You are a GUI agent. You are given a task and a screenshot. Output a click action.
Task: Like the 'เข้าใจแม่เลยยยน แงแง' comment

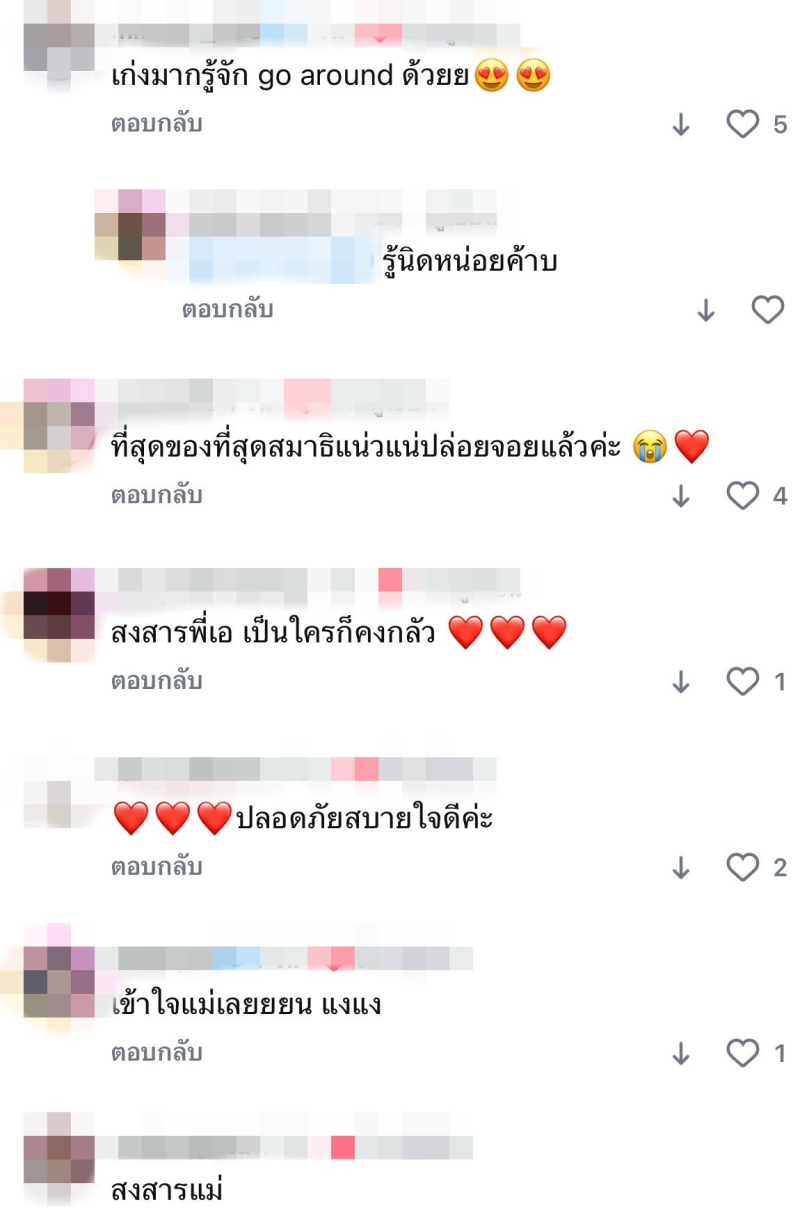click(742, 1053)
